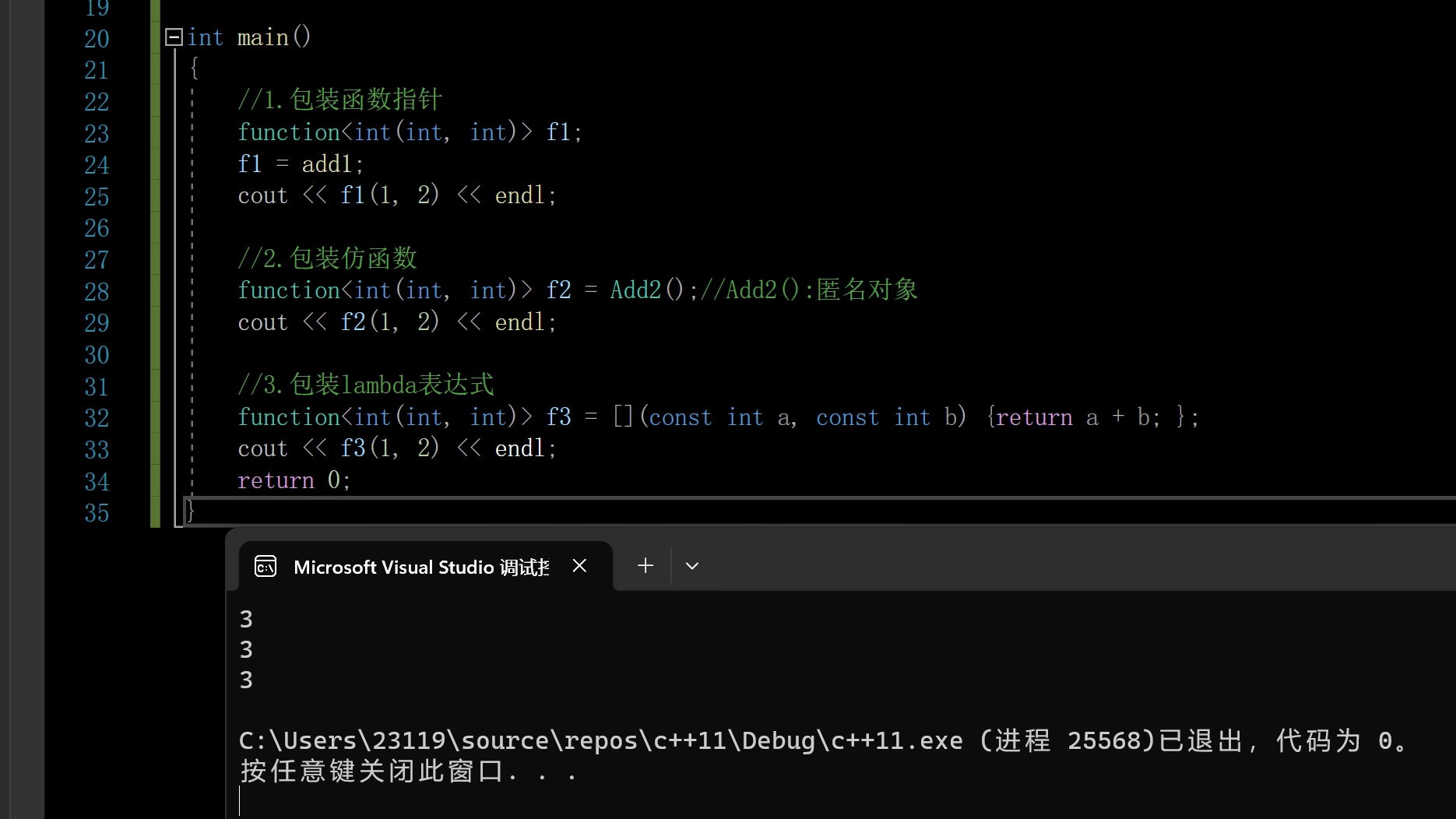Click line number 32 in the gutter
Screen dimensions: 1456x819
[x=97, y=418]
